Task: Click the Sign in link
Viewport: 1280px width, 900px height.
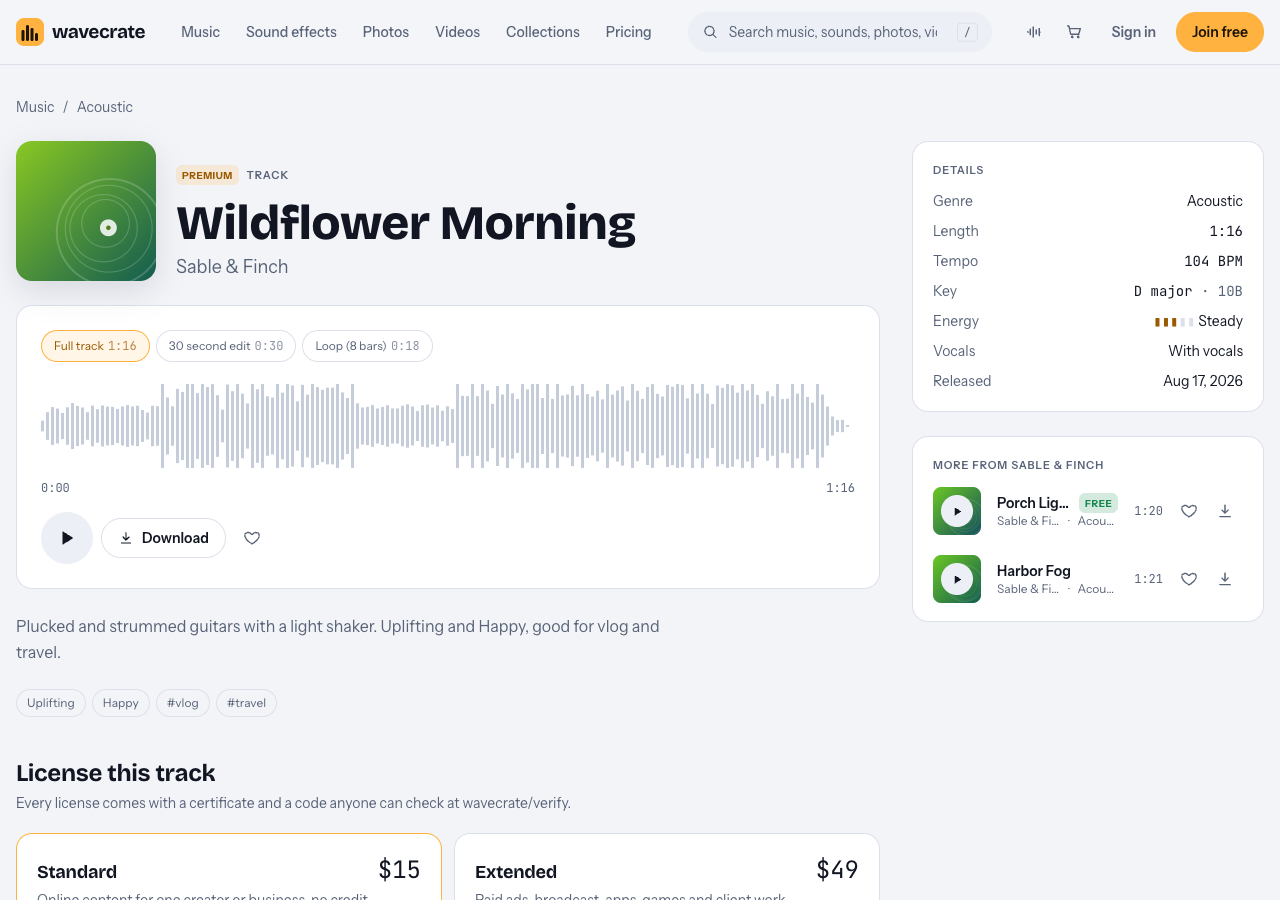Action: click(1133, 32)
